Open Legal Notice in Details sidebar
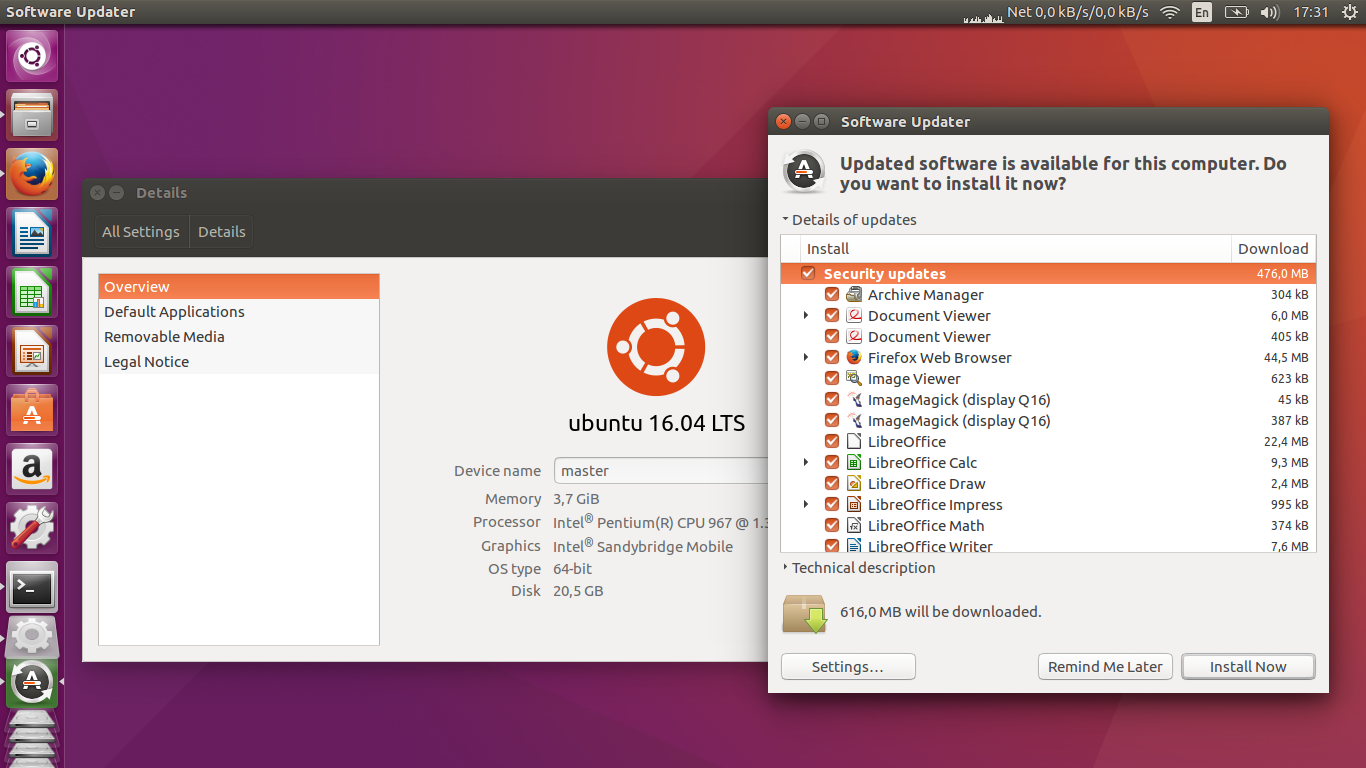 (x=239, y=362)
